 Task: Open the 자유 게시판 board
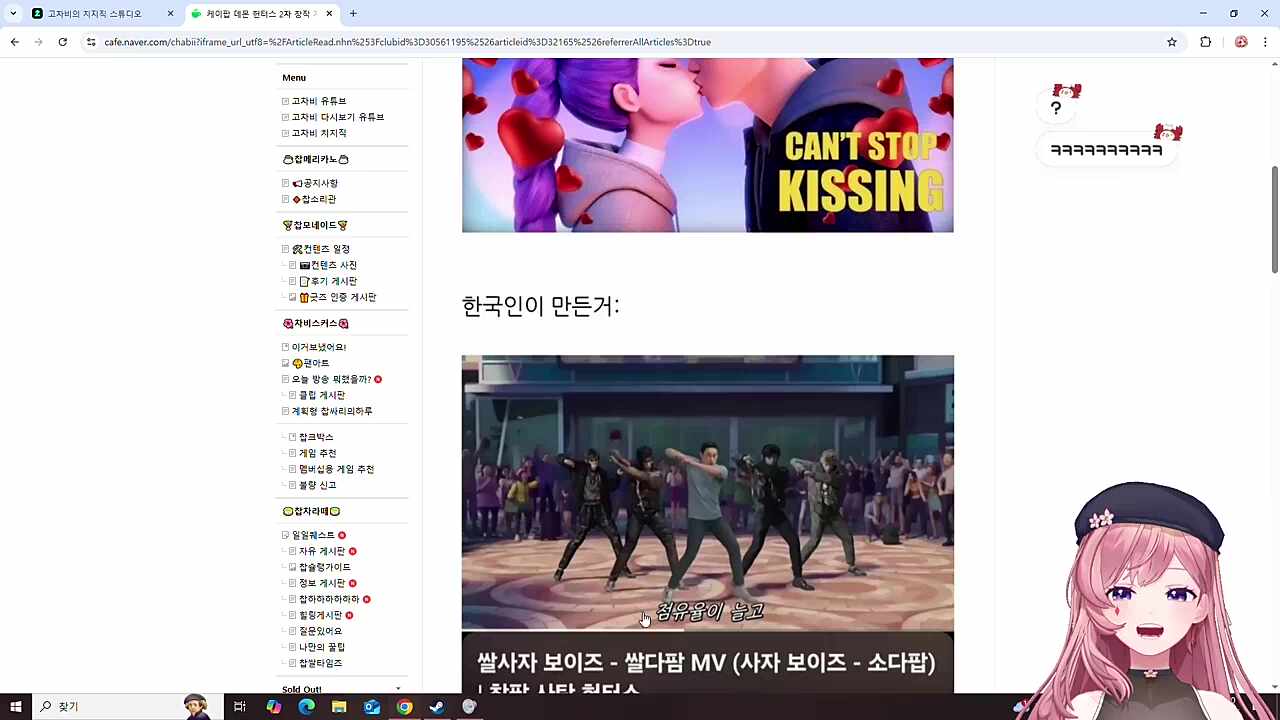point(322,551)
